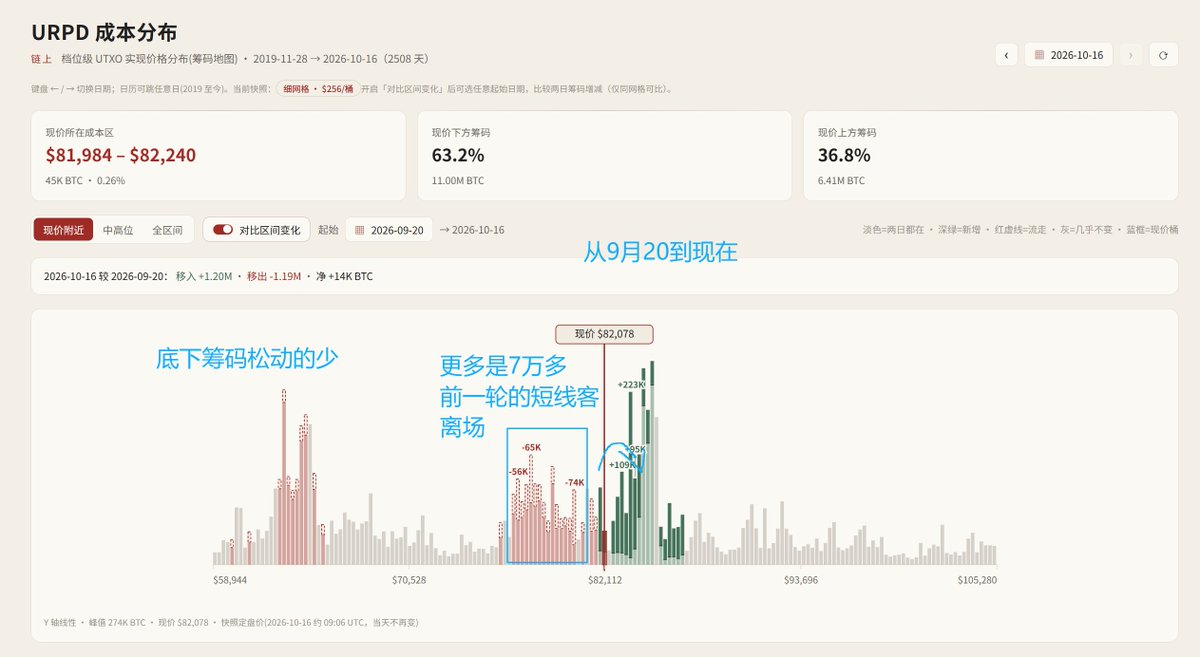The image size is (1200, 657).
Task: Click the URPD 成本分布 page title
Action: click(104, 33)
